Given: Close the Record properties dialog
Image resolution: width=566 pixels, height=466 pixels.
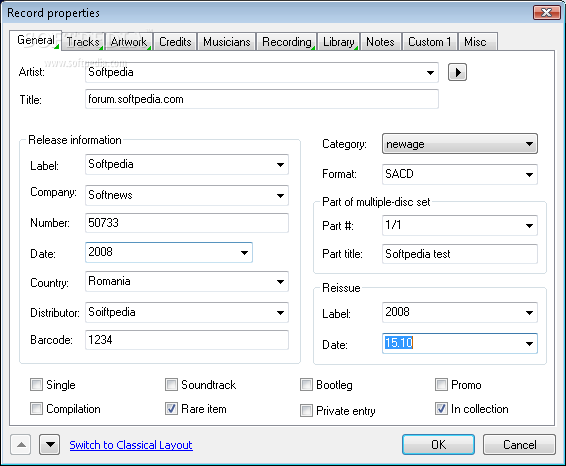Looking at the screenshot, I should 547,13.
